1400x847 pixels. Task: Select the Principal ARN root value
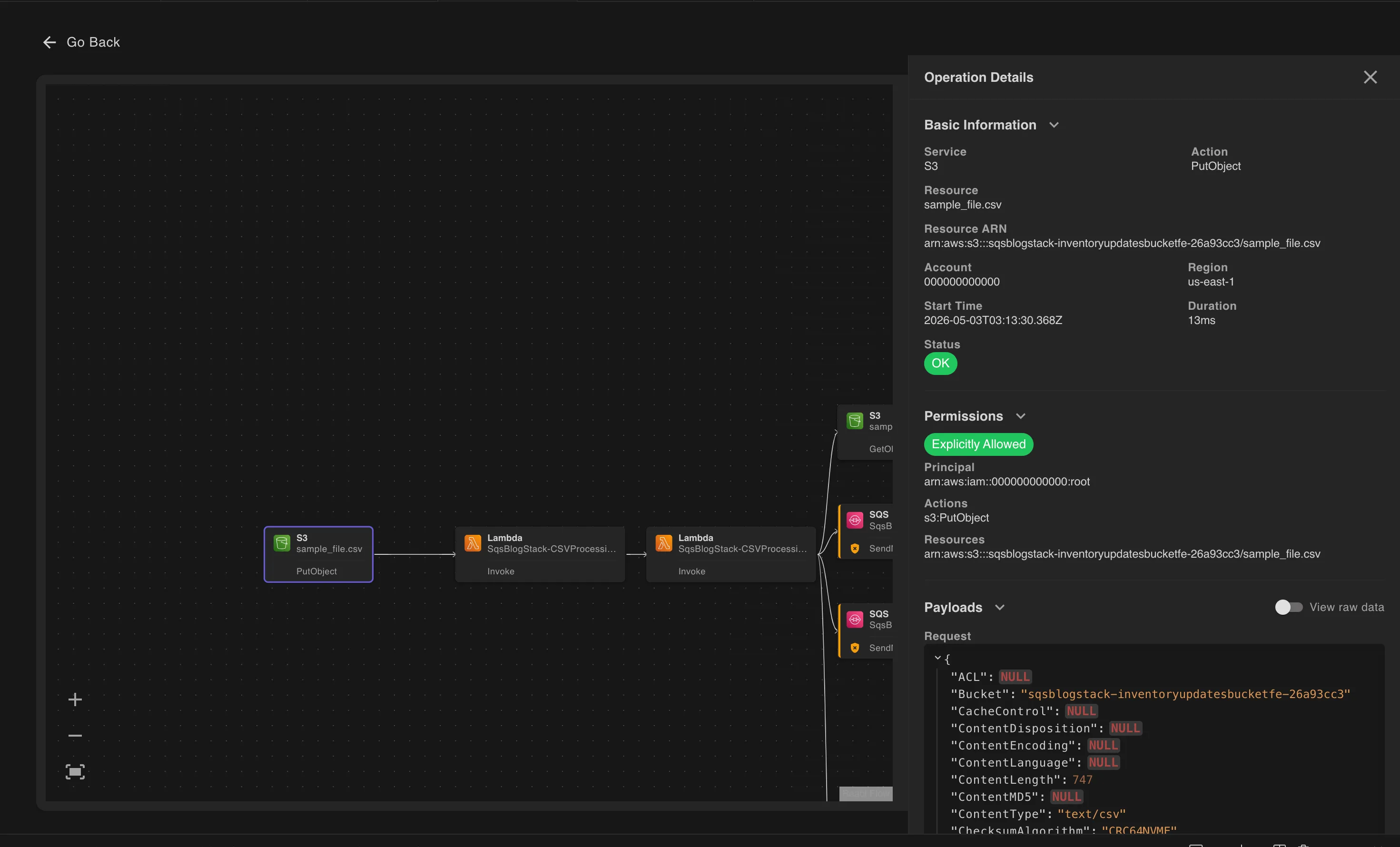1006,482
